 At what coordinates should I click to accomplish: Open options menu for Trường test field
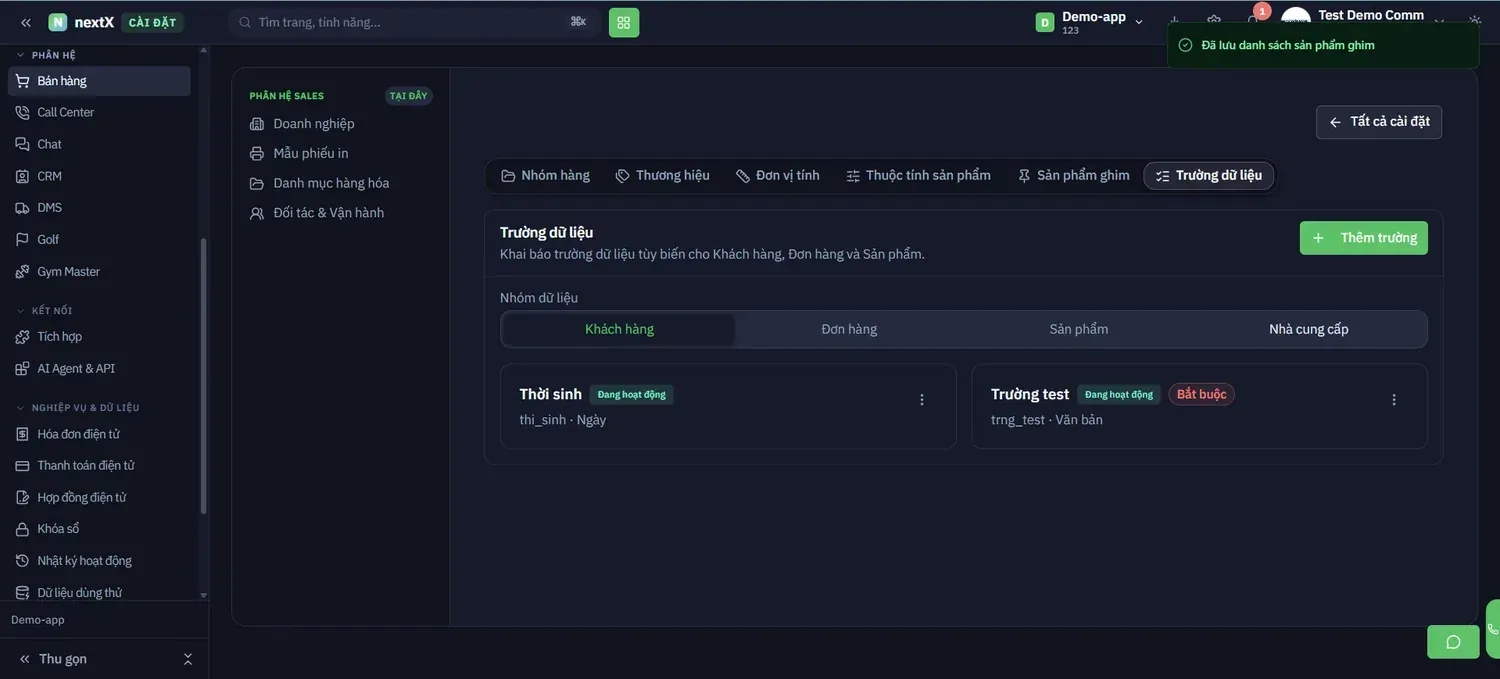point(1394,400)
